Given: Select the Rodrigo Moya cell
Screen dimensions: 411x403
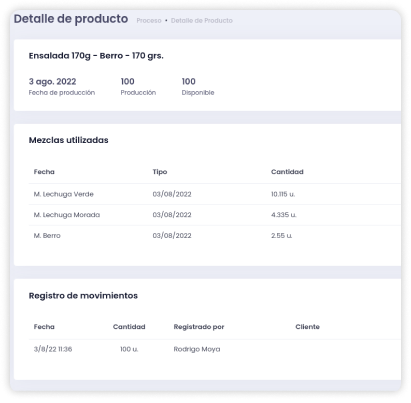Looking at the screenshot, I should [x=197, y=349].
